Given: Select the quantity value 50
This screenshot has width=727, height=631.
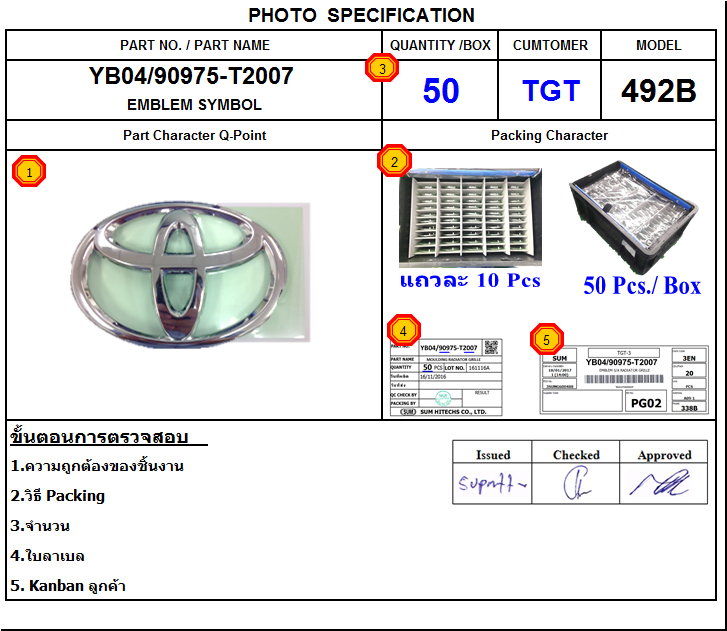Looking at the screenshot, I should click(441, 90).
